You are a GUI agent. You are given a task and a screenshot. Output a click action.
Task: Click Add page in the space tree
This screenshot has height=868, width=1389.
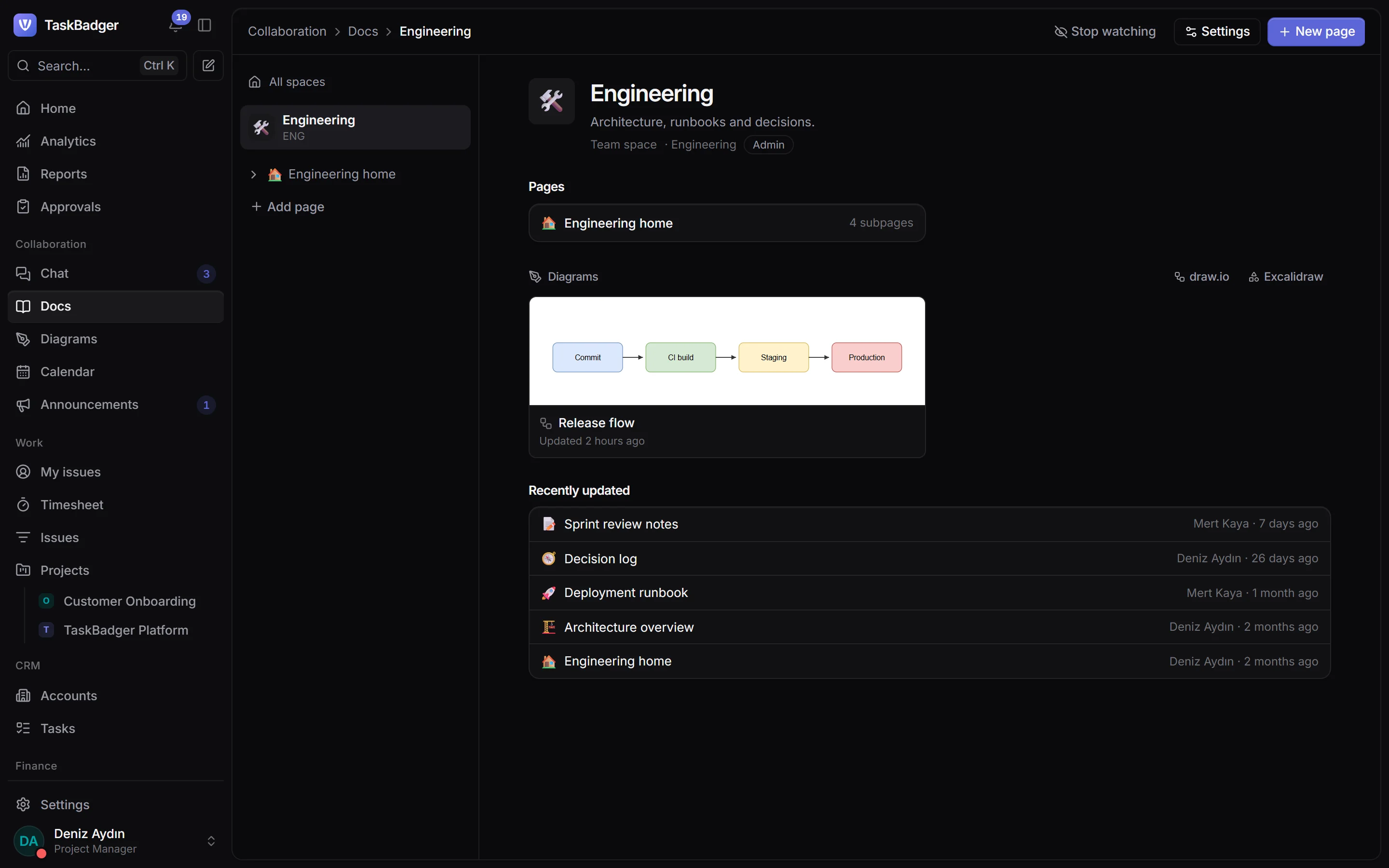pyautogui.click(x=287, y=207)
